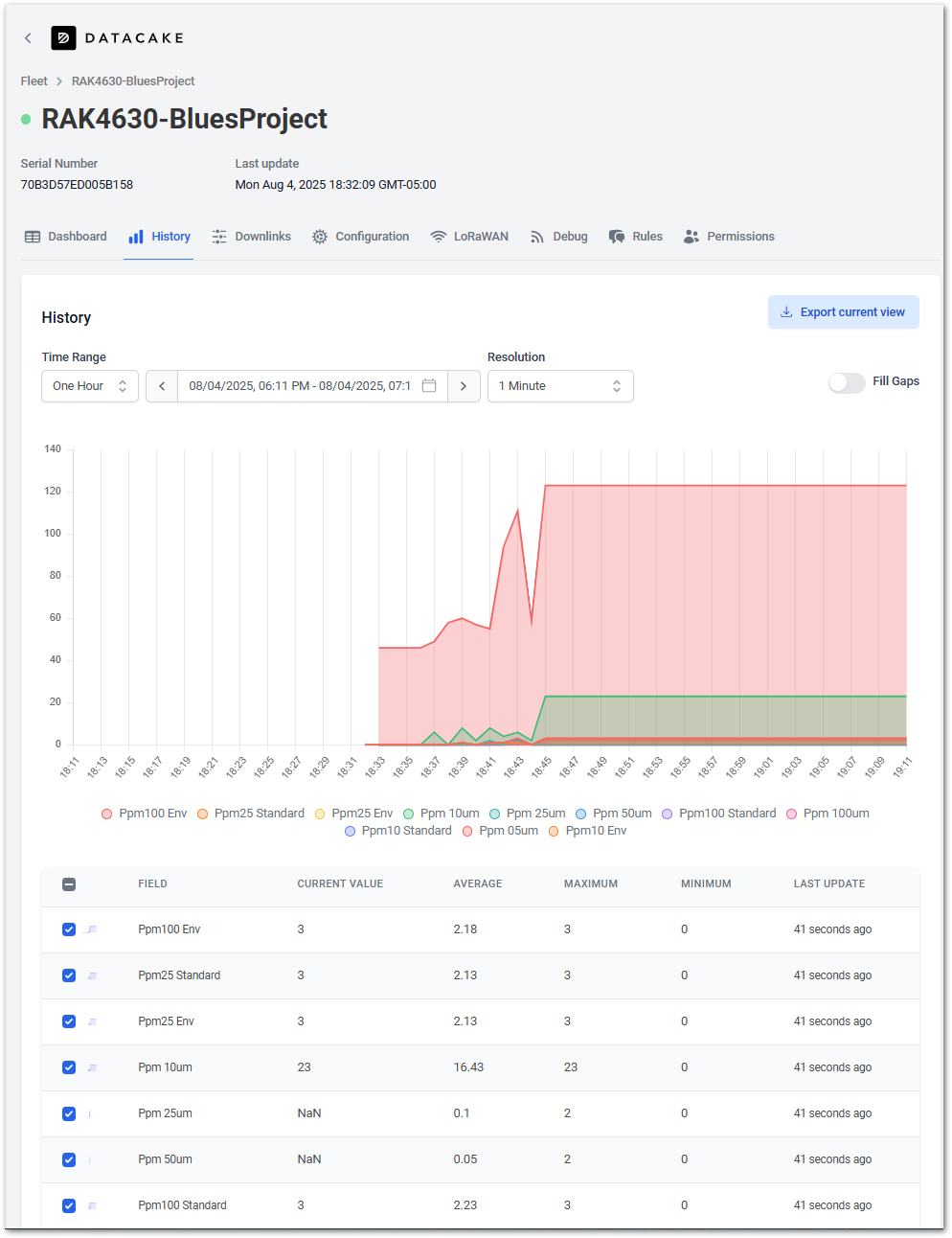The width and height of the screenshot is (952, 1238).
Task: Navigate to Fleet breadcrumb link
Action: (34, 81)
